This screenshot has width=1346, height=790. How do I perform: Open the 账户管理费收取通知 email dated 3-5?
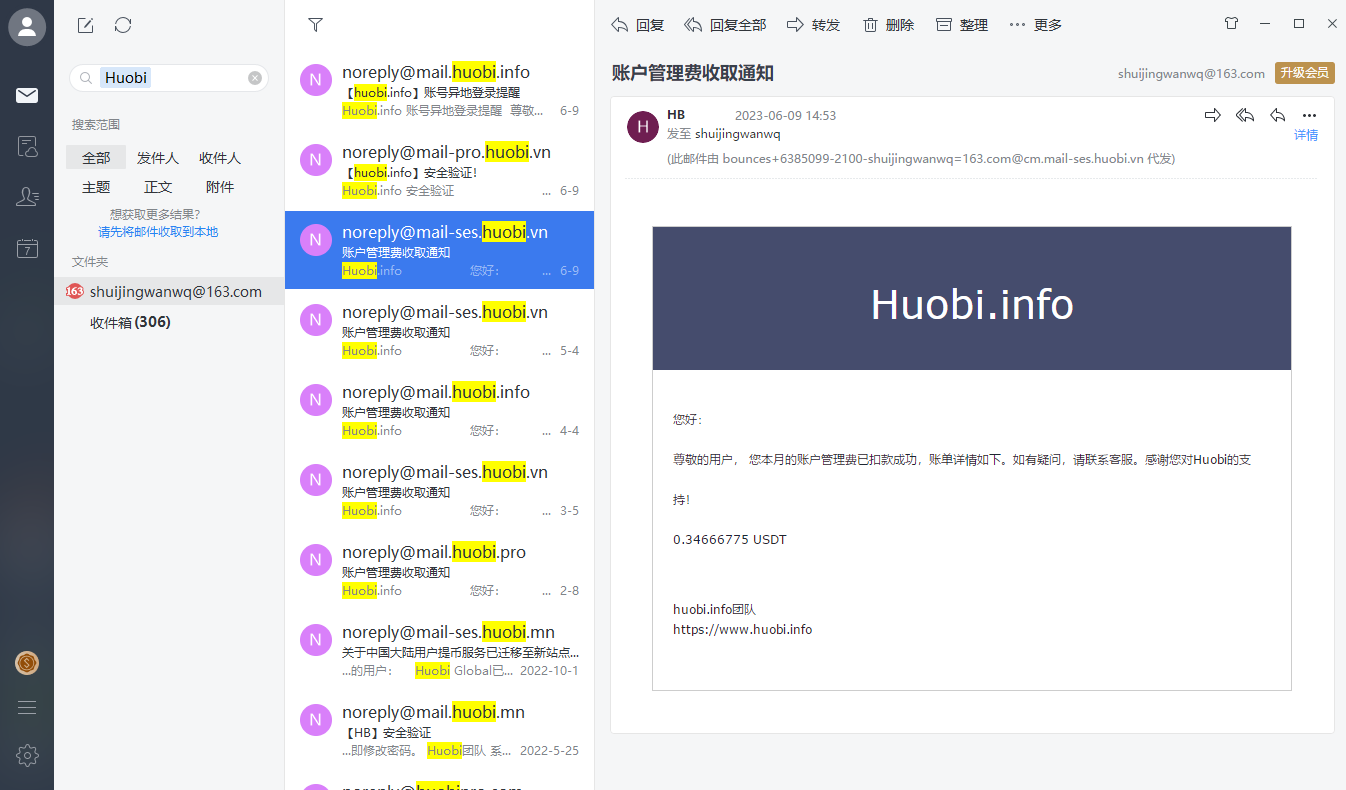coord(439,491)
